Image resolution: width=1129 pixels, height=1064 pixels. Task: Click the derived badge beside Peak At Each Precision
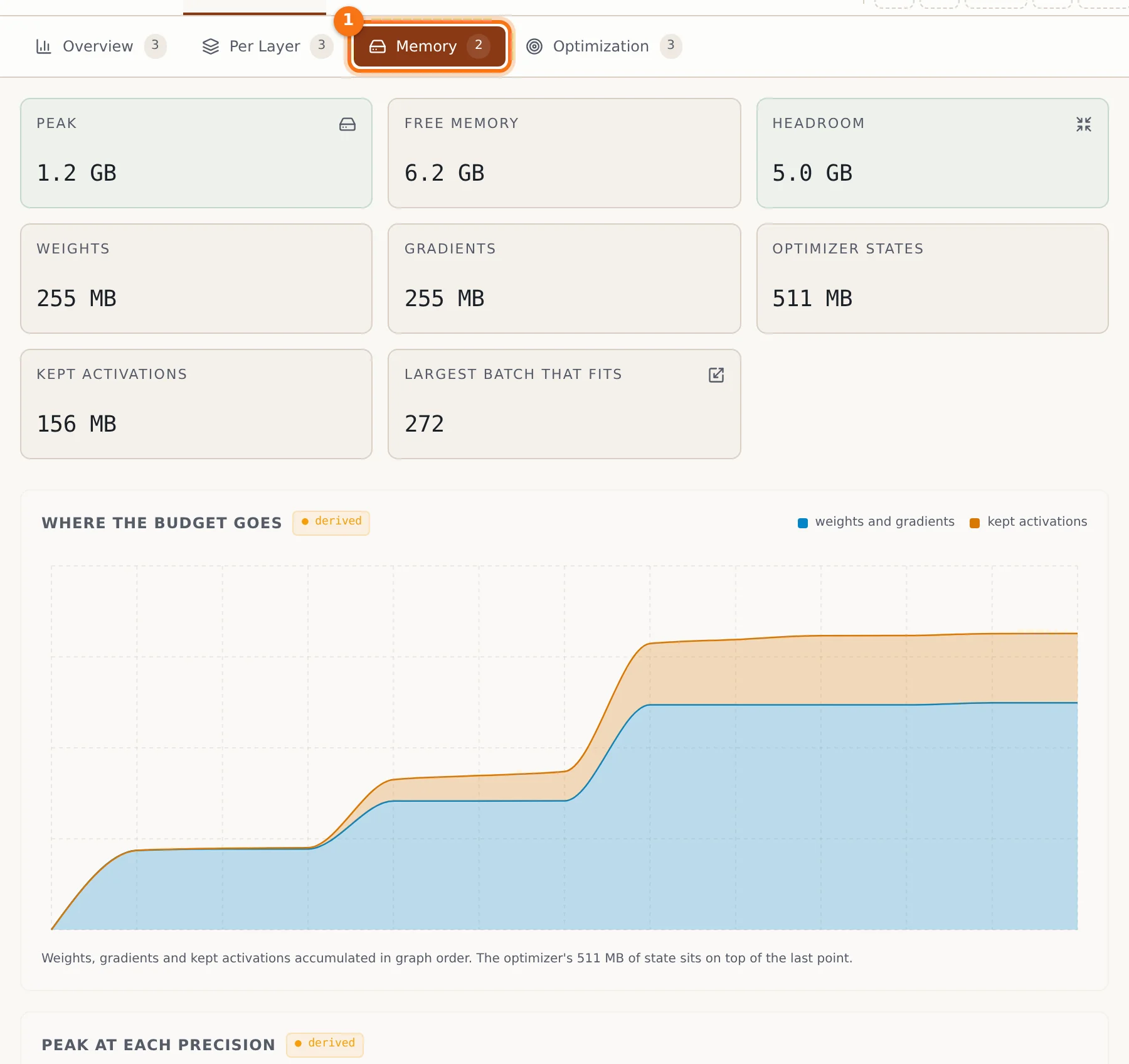[x=325, y=1044]
